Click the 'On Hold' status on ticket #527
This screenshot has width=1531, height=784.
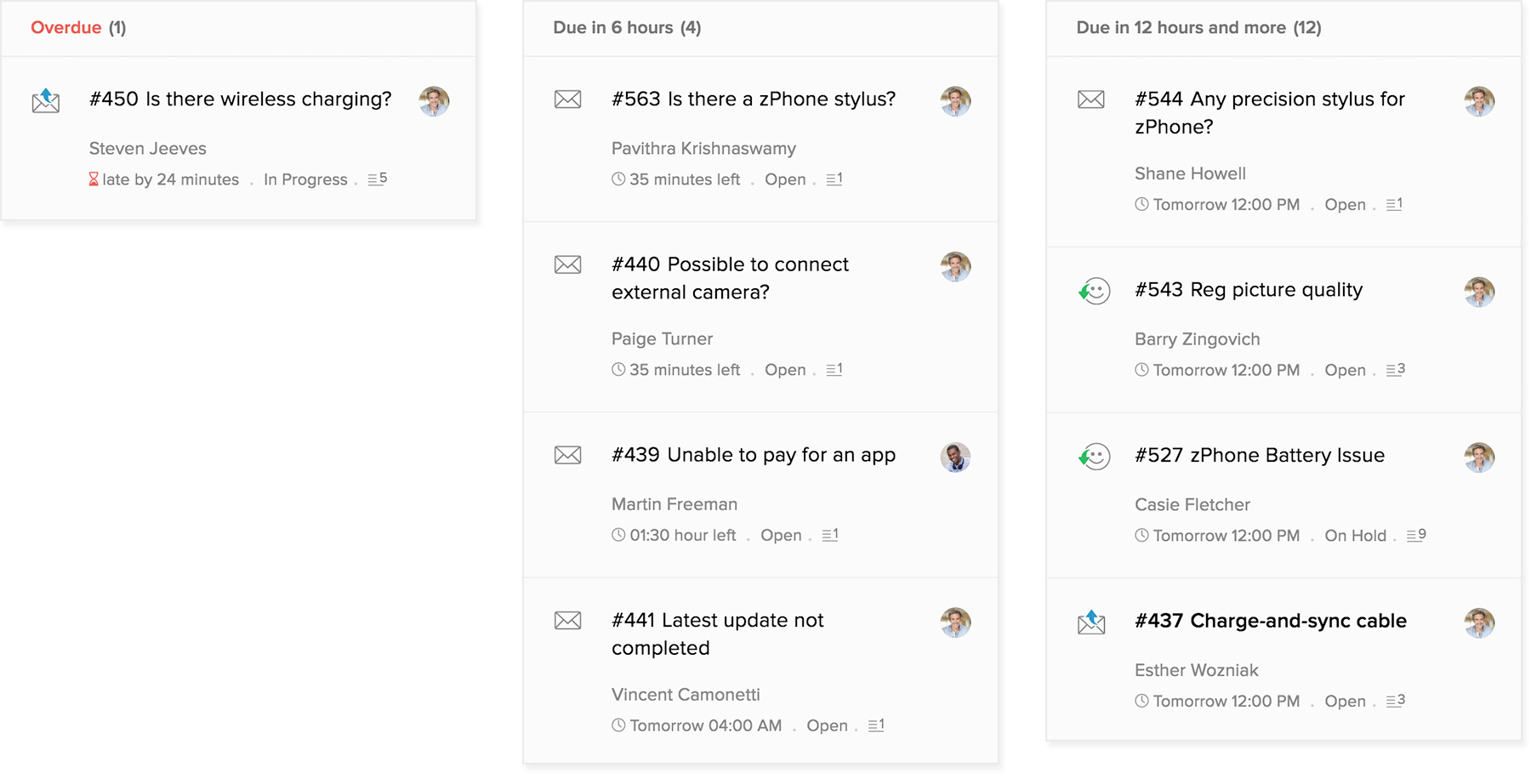point(1355,536)
